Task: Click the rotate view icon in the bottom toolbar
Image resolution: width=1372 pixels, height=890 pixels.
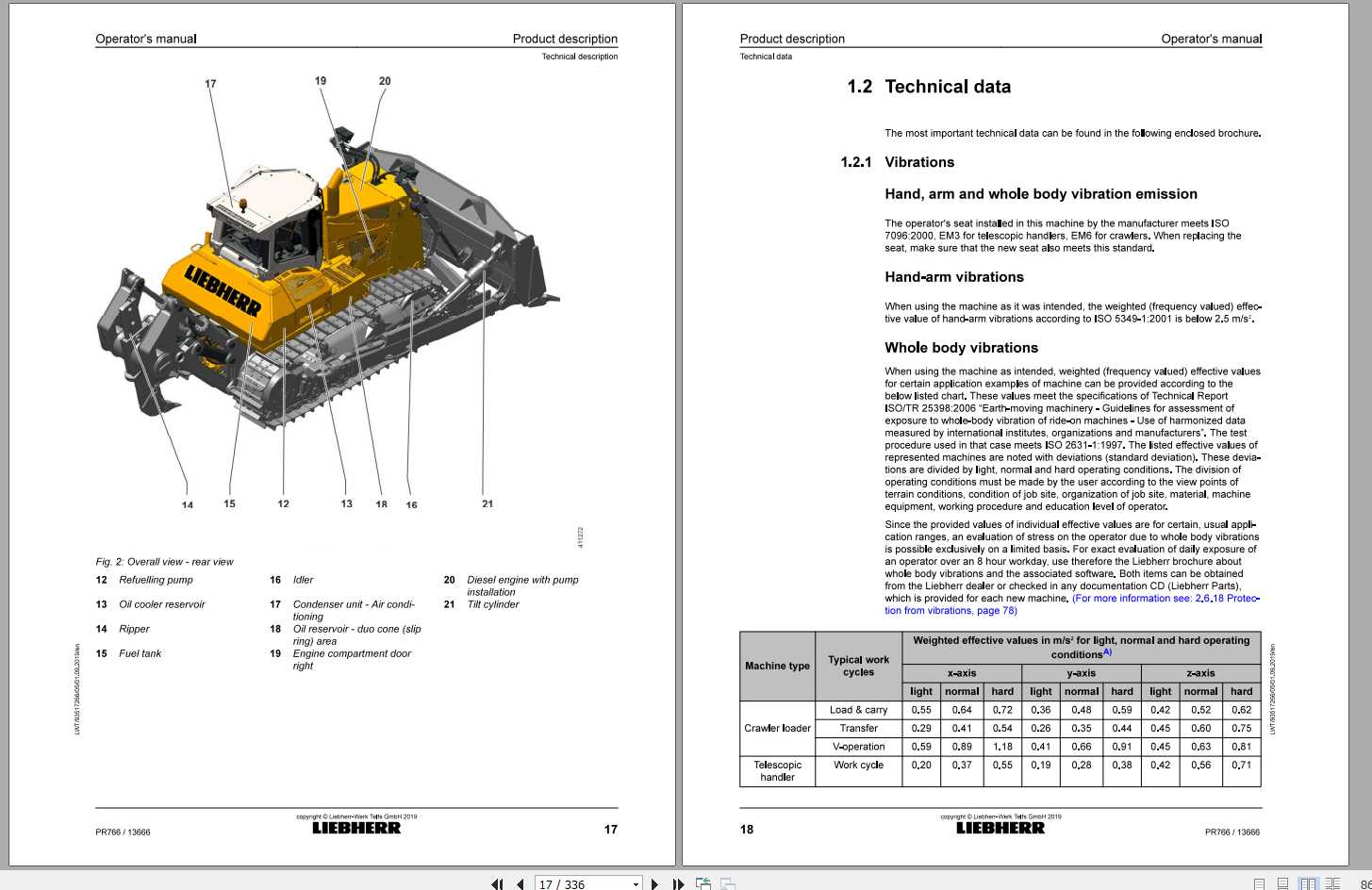Action: [703, 883]
